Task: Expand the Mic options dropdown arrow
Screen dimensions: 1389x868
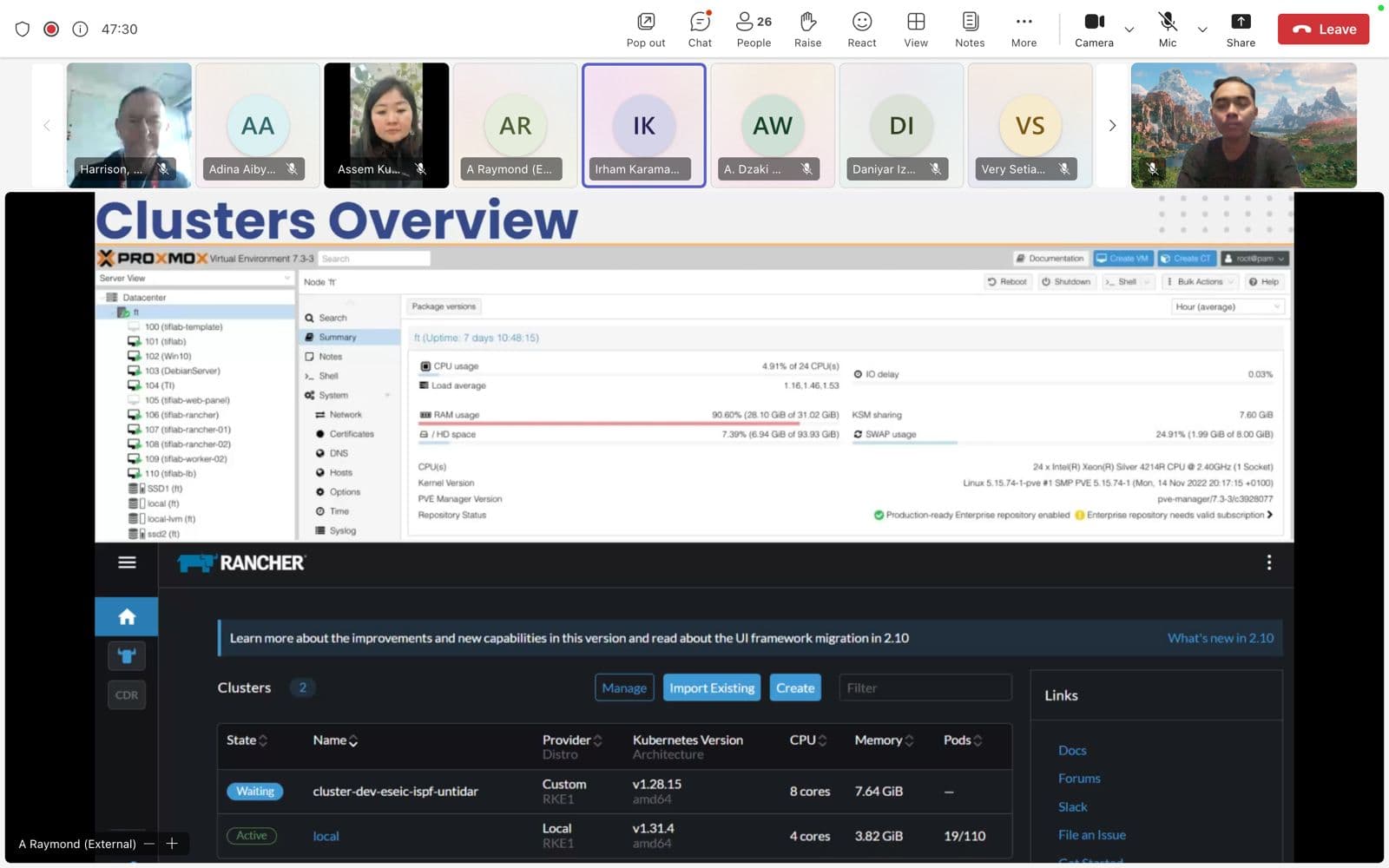Action: [x=1202, y=30]
